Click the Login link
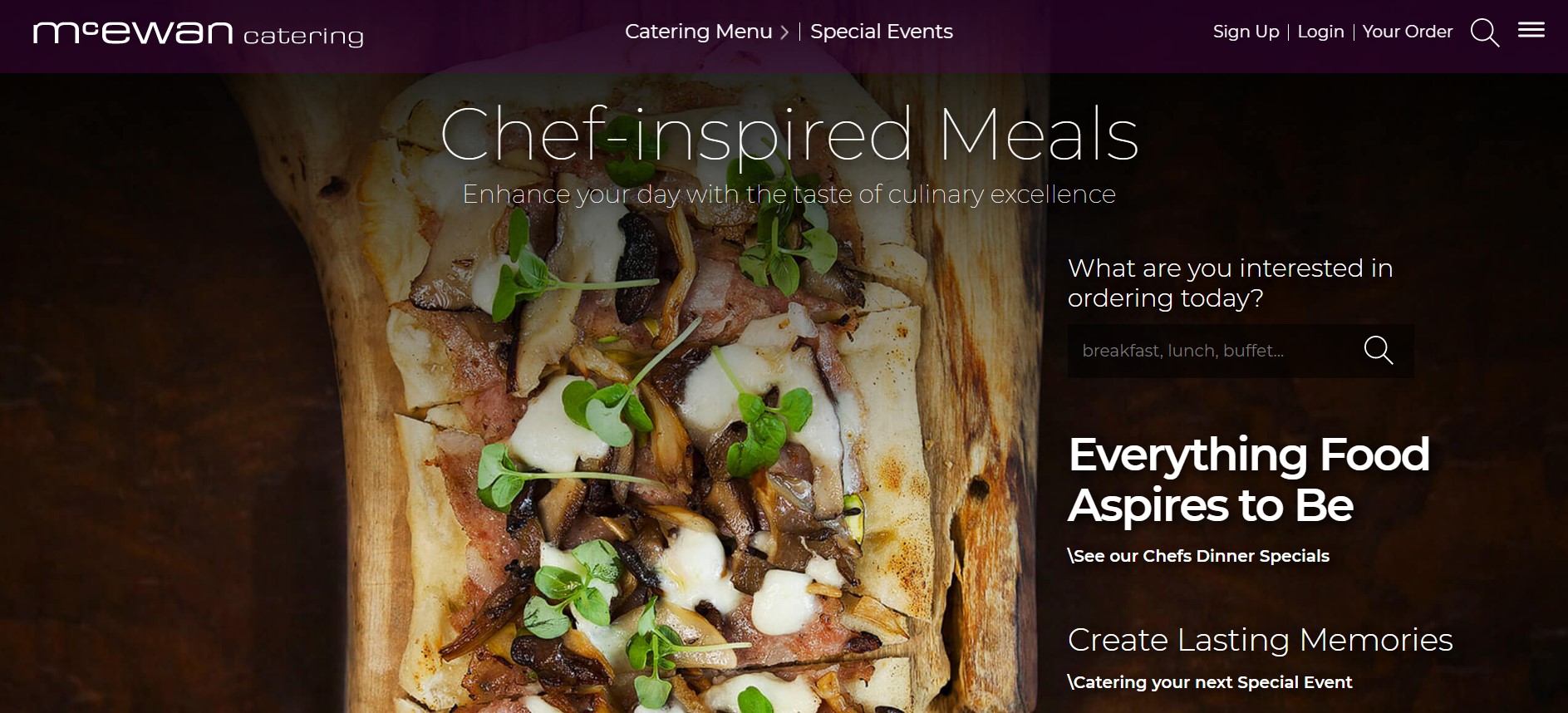The height and width of the screenshot is (713, 1568). point(1320,32)
